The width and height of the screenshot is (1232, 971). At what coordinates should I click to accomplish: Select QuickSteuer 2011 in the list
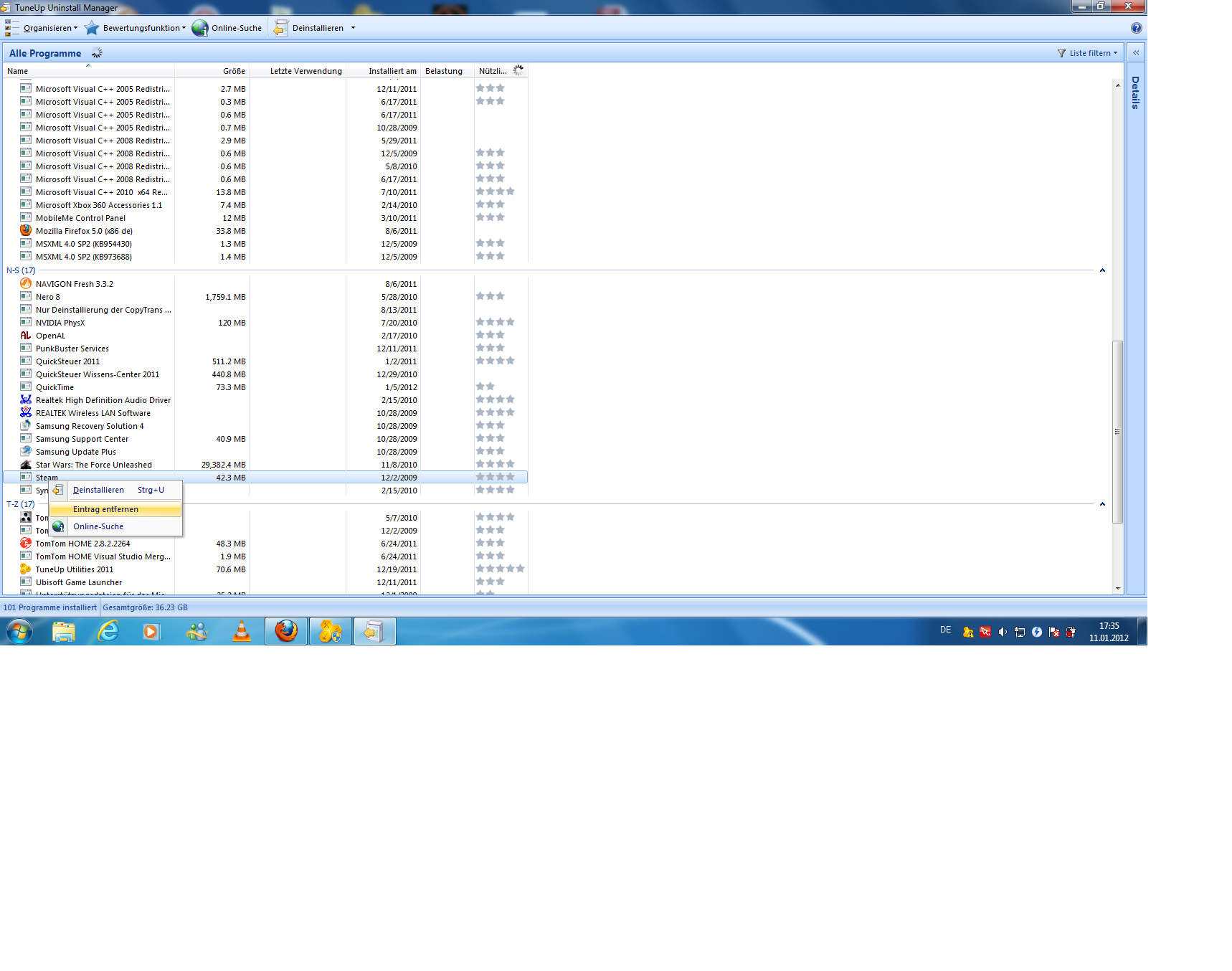point(67,361)
